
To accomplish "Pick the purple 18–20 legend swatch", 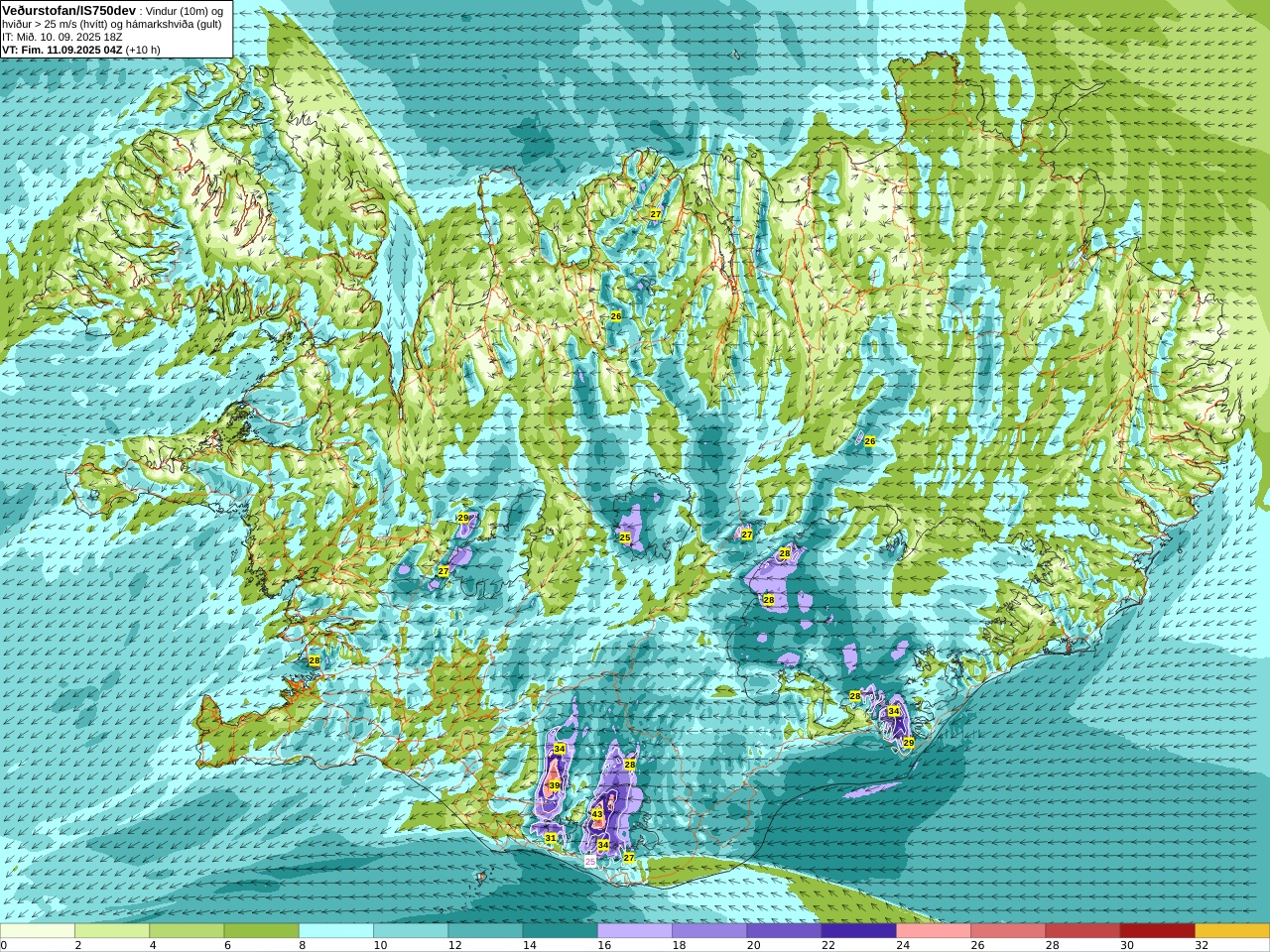I will tap(709, 931).
